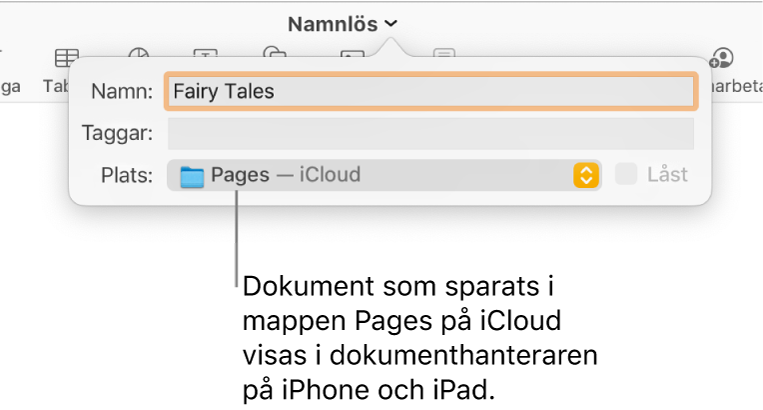Screen dimensions: 763x410
Task: Click the Comment toolbar icon
Action: pos(445,55)
